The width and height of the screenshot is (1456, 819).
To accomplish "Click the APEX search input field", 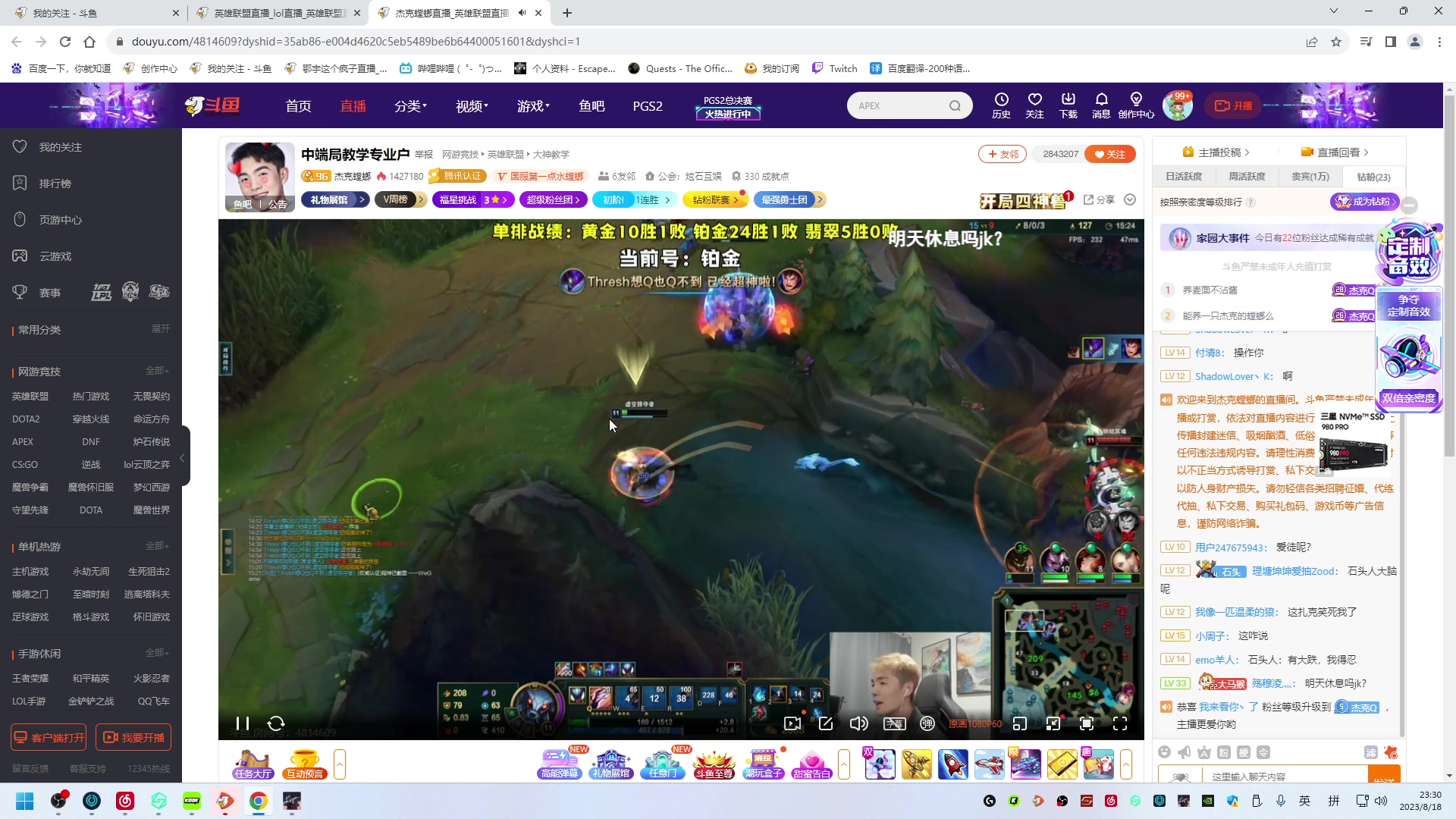I will click(x=899, y=105).
